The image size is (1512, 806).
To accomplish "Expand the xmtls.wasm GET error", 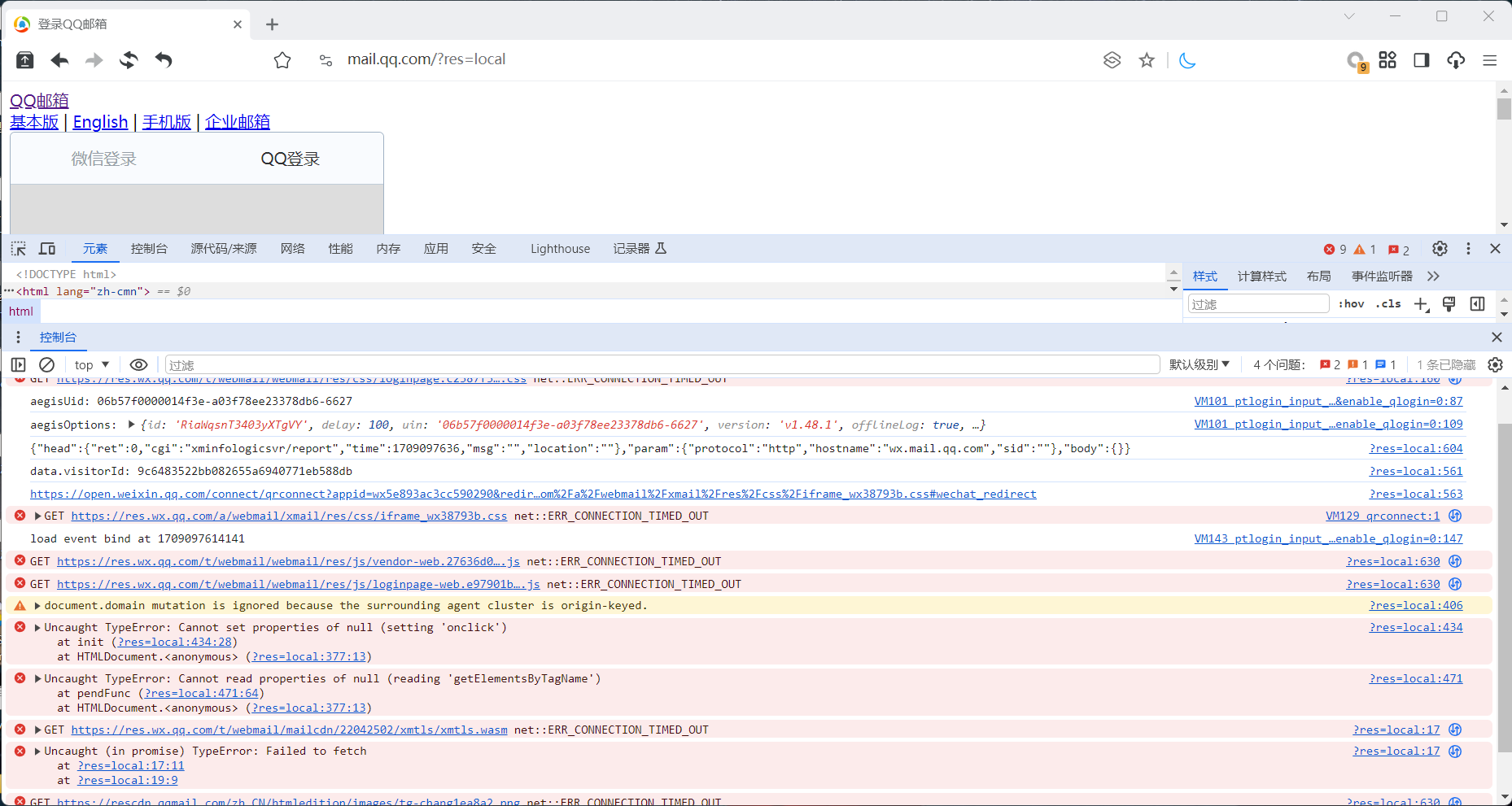I will pyautogui.click(x=37, y=730).
